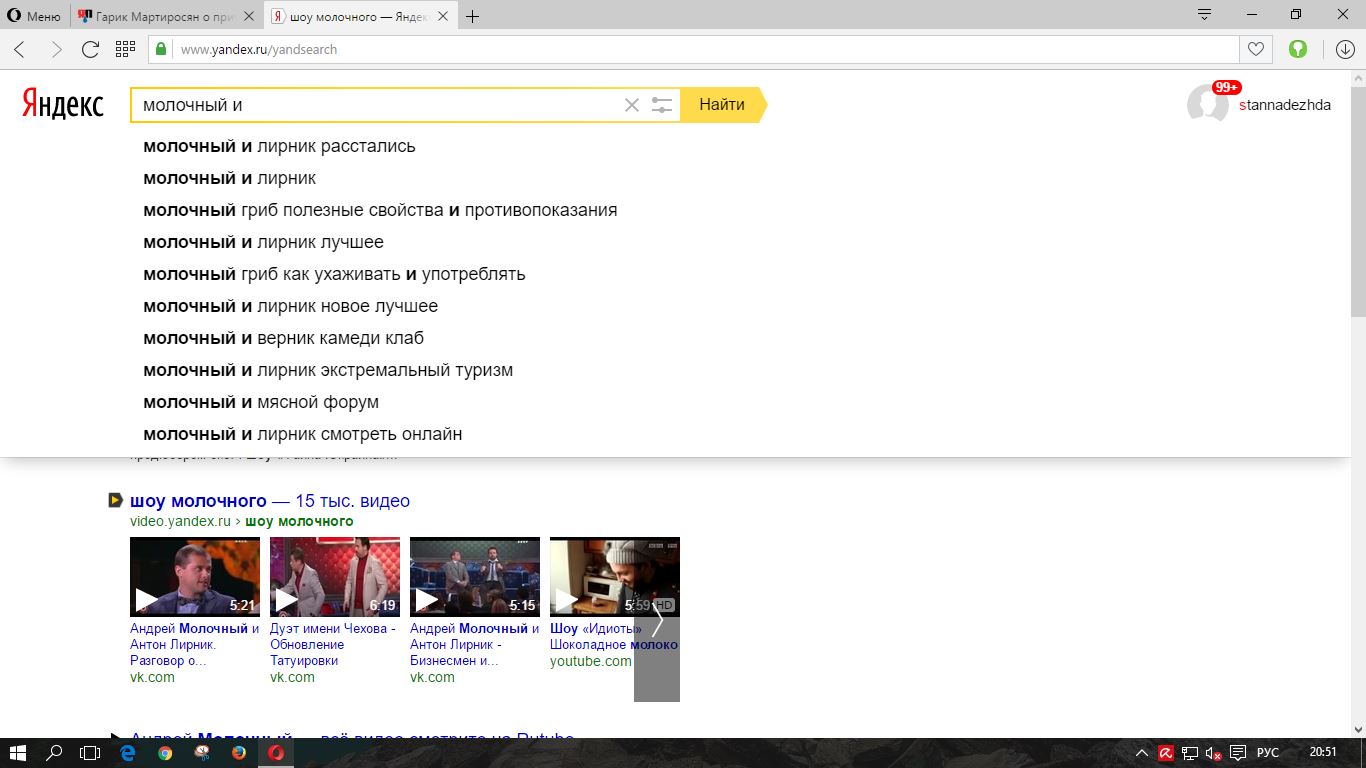The height and width of the screenshot is (768, 1366).
Task: Open the advanced search settings icon
Action: pyautogui.click(x=661, y=105)
